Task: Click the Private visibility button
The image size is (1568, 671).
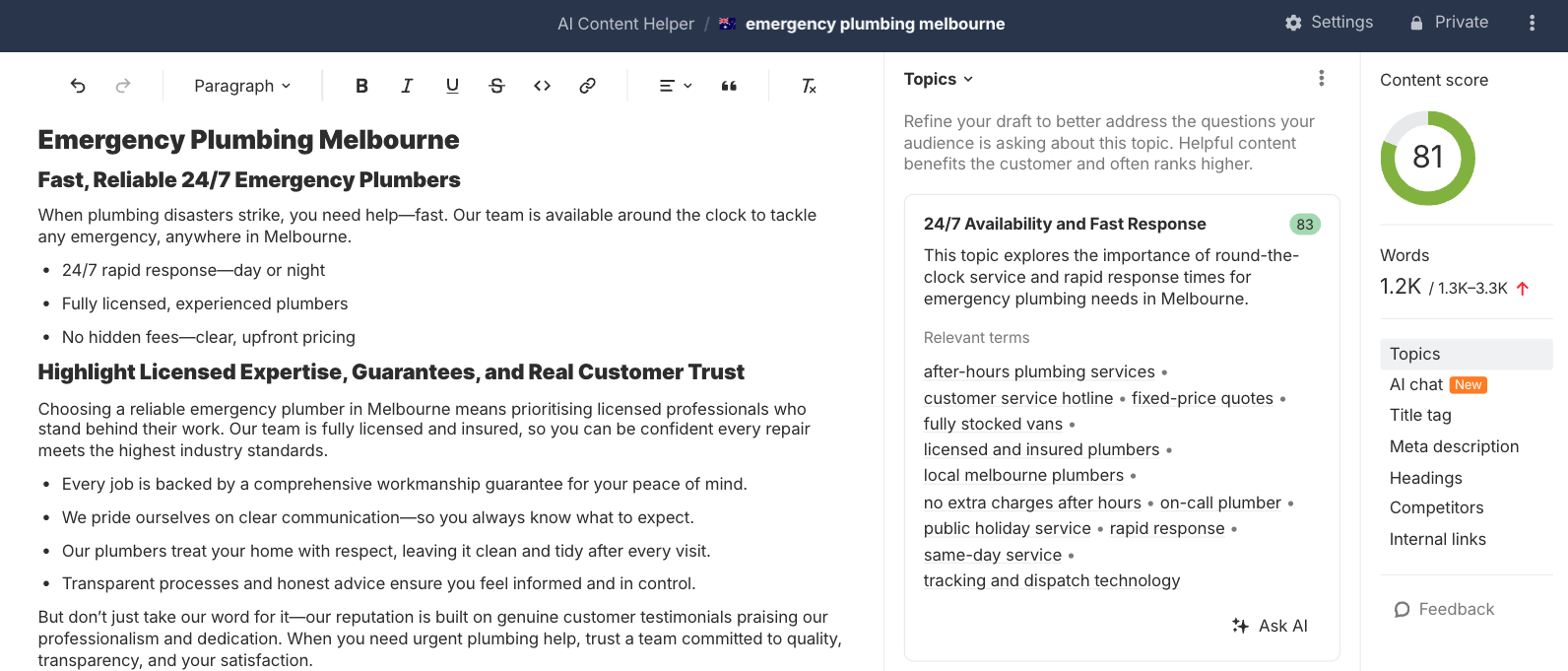Action: click(x=1449, y=23)
